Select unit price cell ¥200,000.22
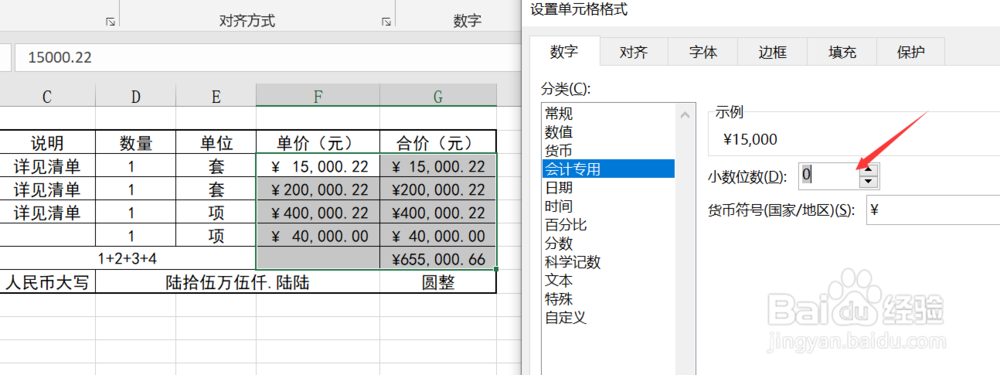The width and height of the screenshot is (1000, 375). (x=318, y=189)
